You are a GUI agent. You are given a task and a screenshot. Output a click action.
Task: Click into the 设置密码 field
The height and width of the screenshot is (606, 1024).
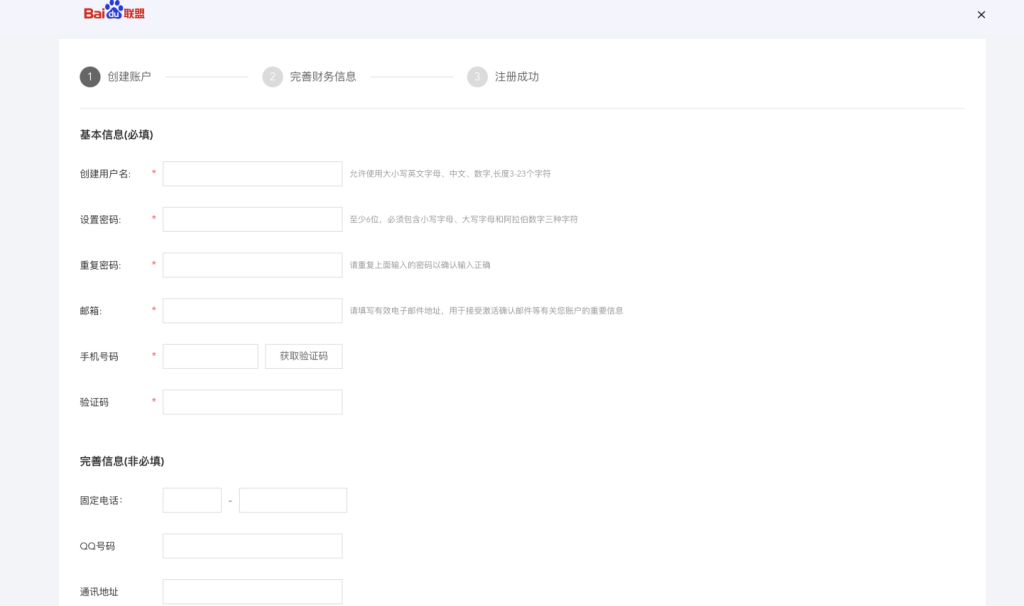point(252,219)
